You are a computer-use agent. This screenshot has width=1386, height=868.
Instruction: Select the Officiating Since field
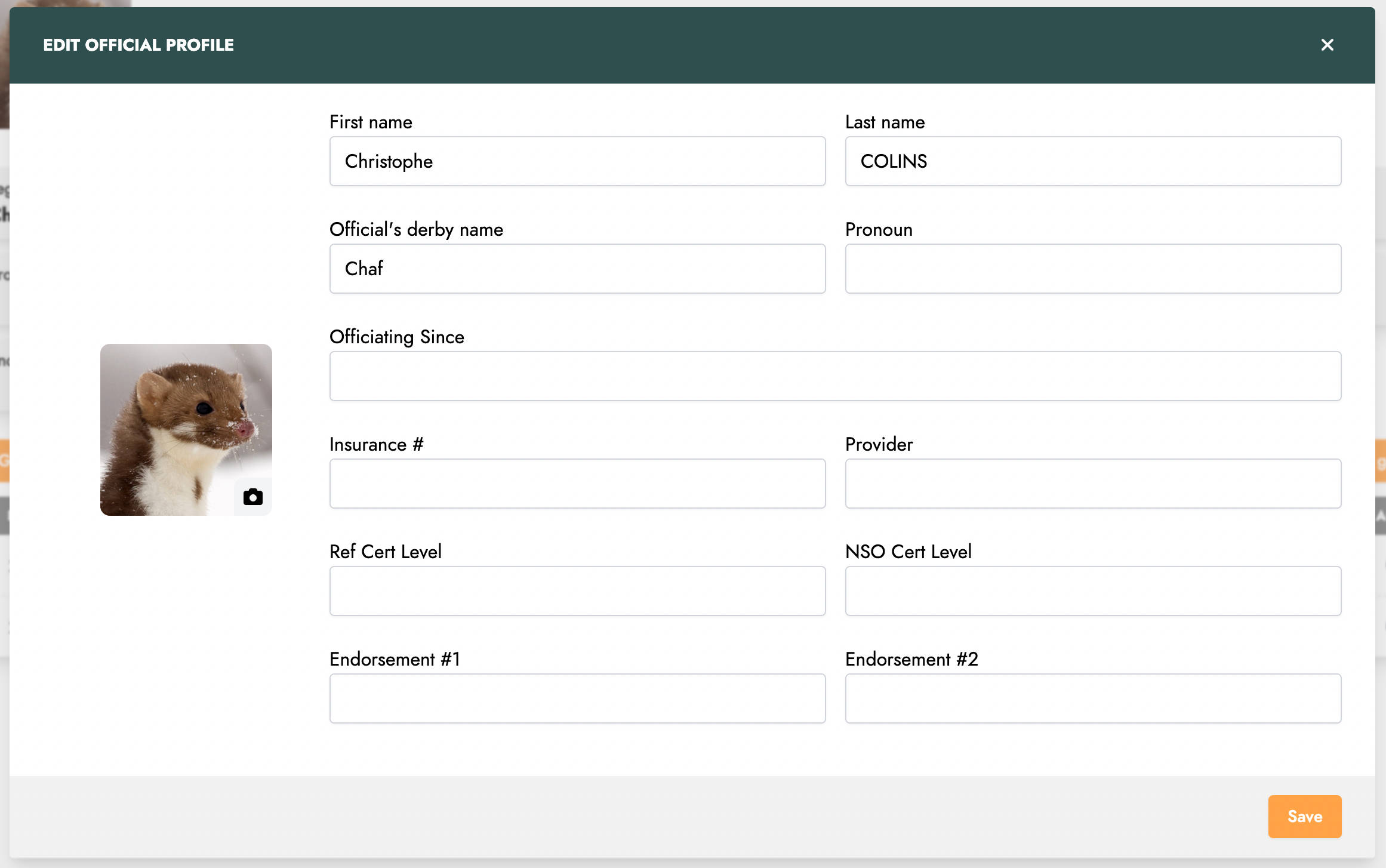(836, 376)
